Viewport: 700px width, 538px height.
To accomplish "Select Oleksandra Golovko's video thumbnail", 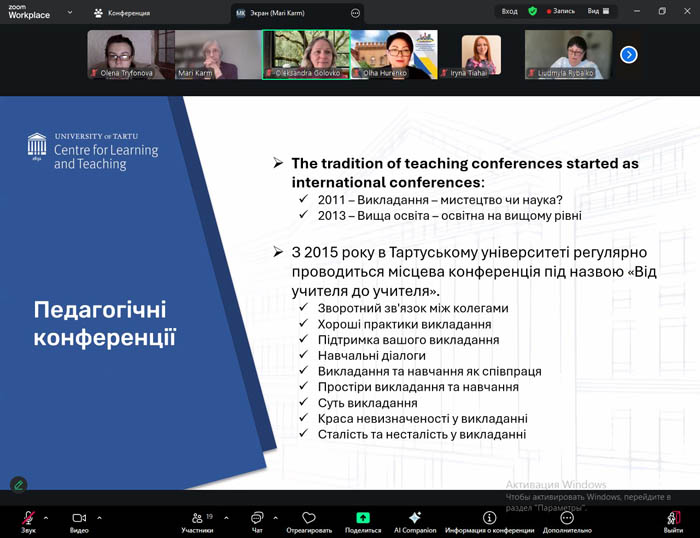I will tap(304, 54).
